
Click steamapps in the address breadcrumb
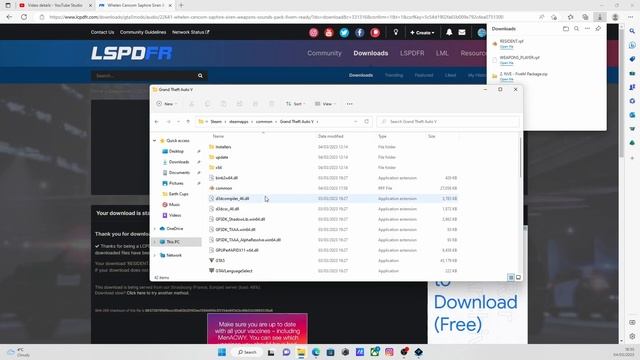pos(239,122)
